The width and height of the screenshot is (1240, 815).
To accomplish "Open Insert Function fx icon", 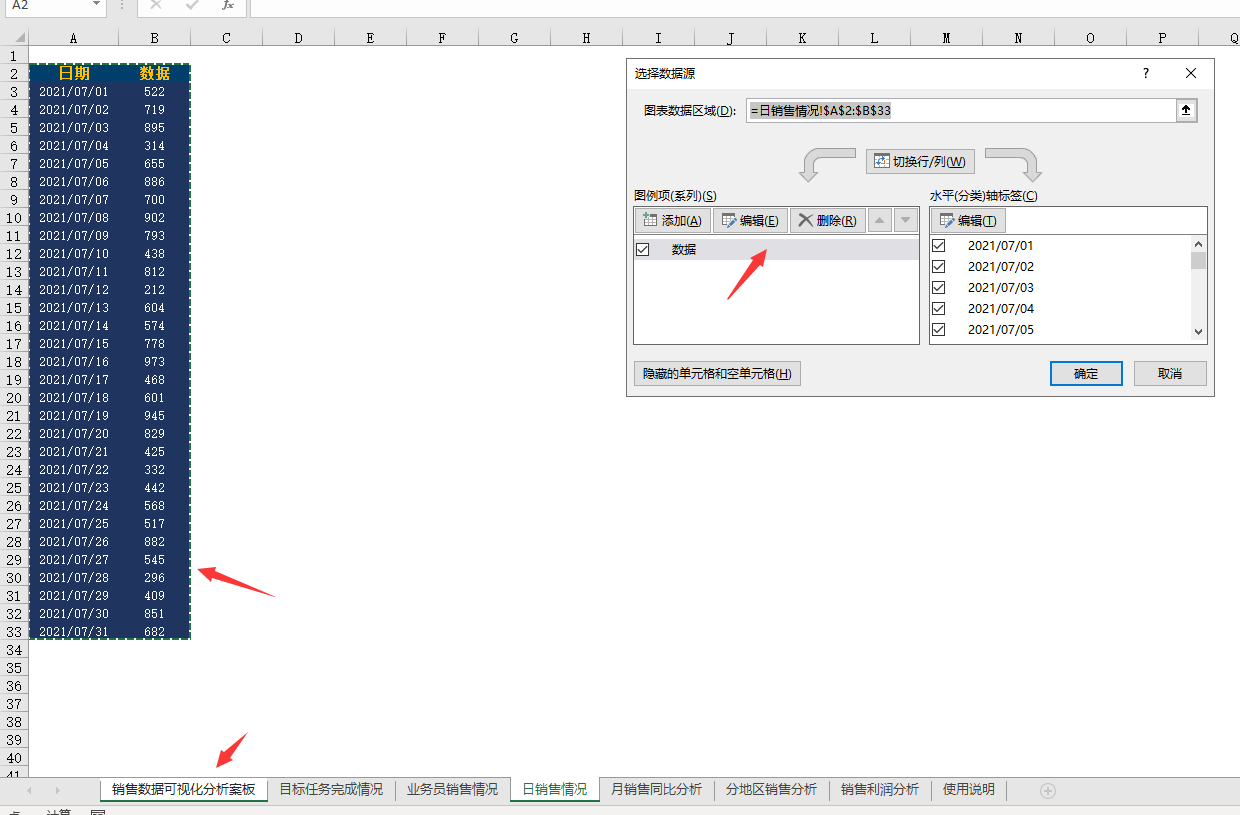I will pos(228,5).
